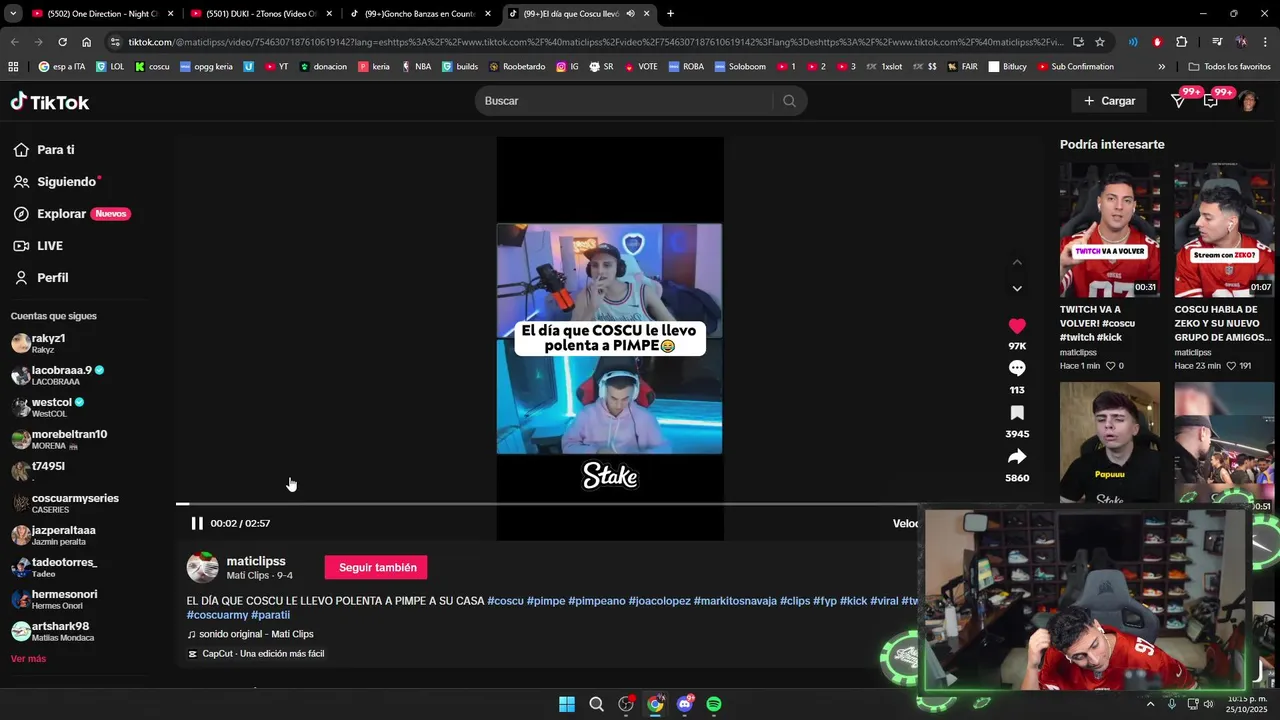This screenshot has height=720, width=1280.
Task: Open the Chrome extensions puzzle icon
Action: point(1181,42)
